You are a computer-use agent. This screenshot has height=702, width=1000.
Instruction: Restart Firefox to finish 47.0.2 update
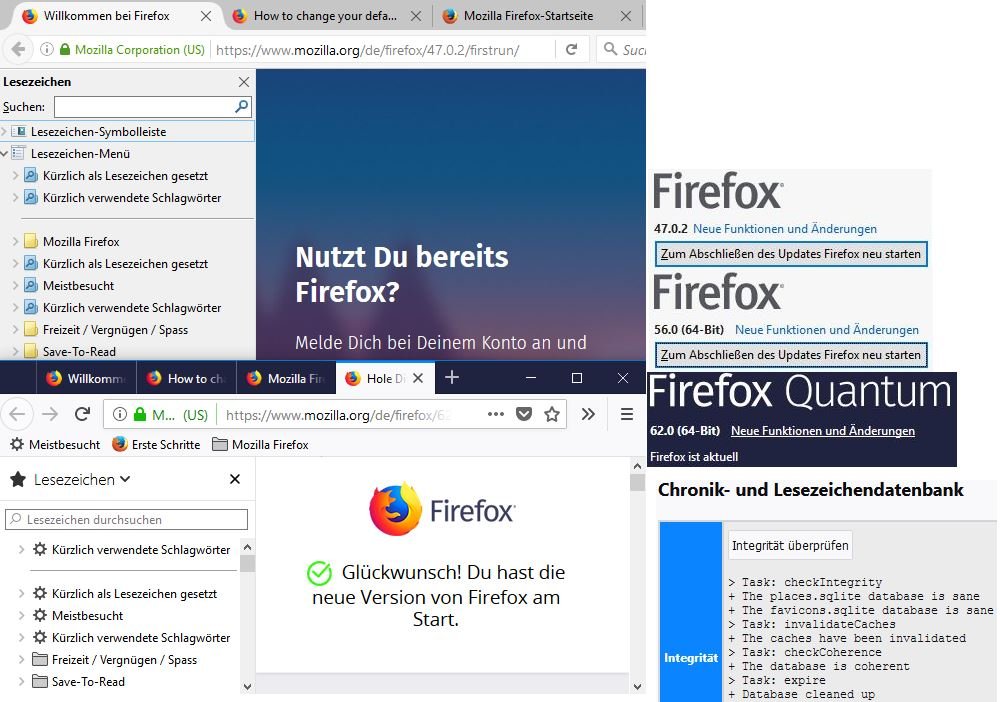click(791, 254)
